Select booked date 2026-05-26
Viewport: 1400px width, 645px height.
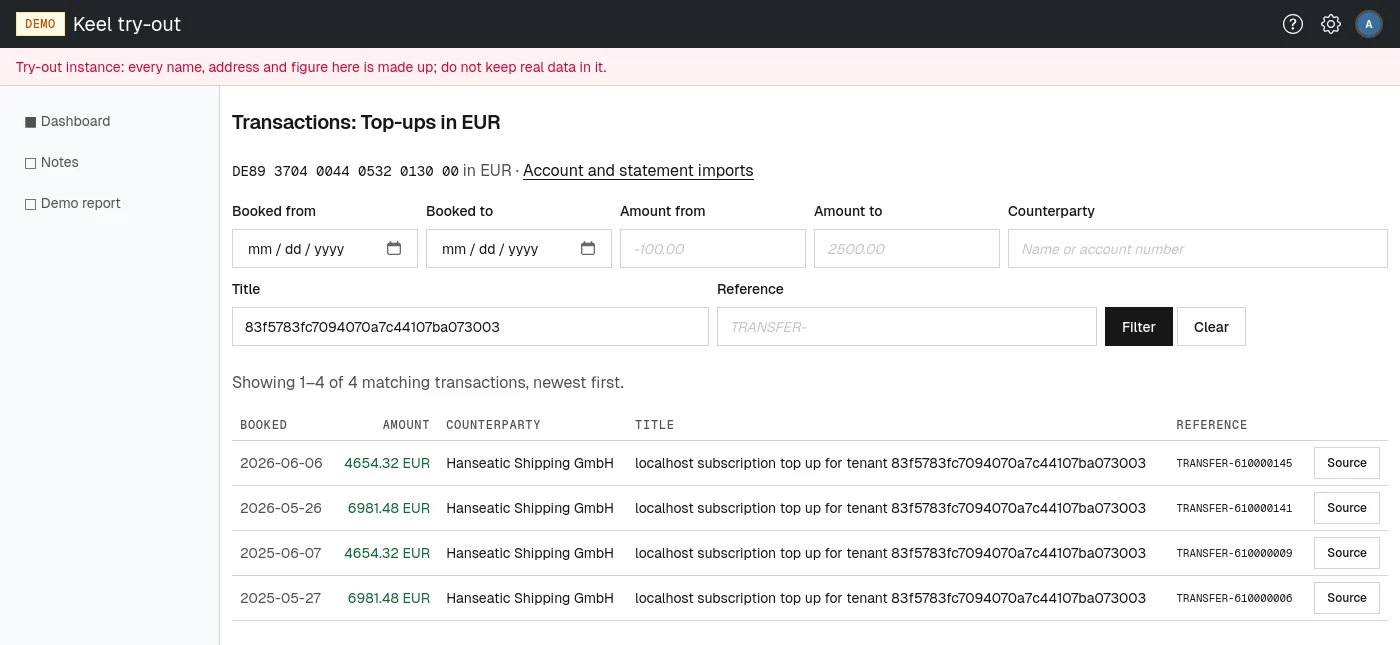[281, 508]
